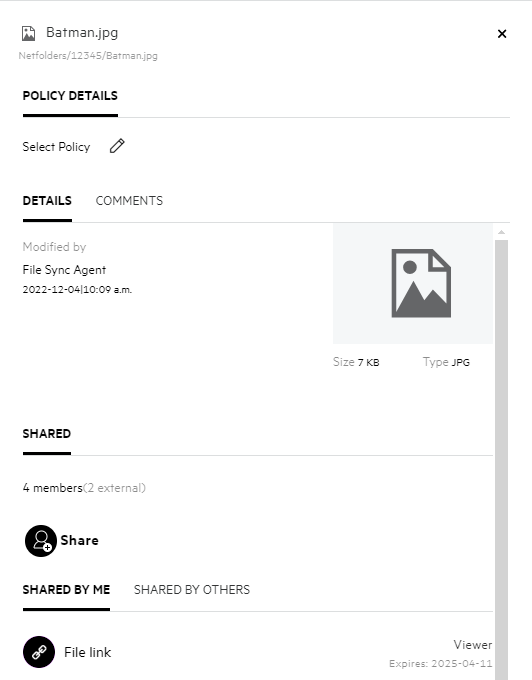The image size is (532, 680).
Task: Click the image preview placeholder thumbnail
Action: [x=413, y=284]
